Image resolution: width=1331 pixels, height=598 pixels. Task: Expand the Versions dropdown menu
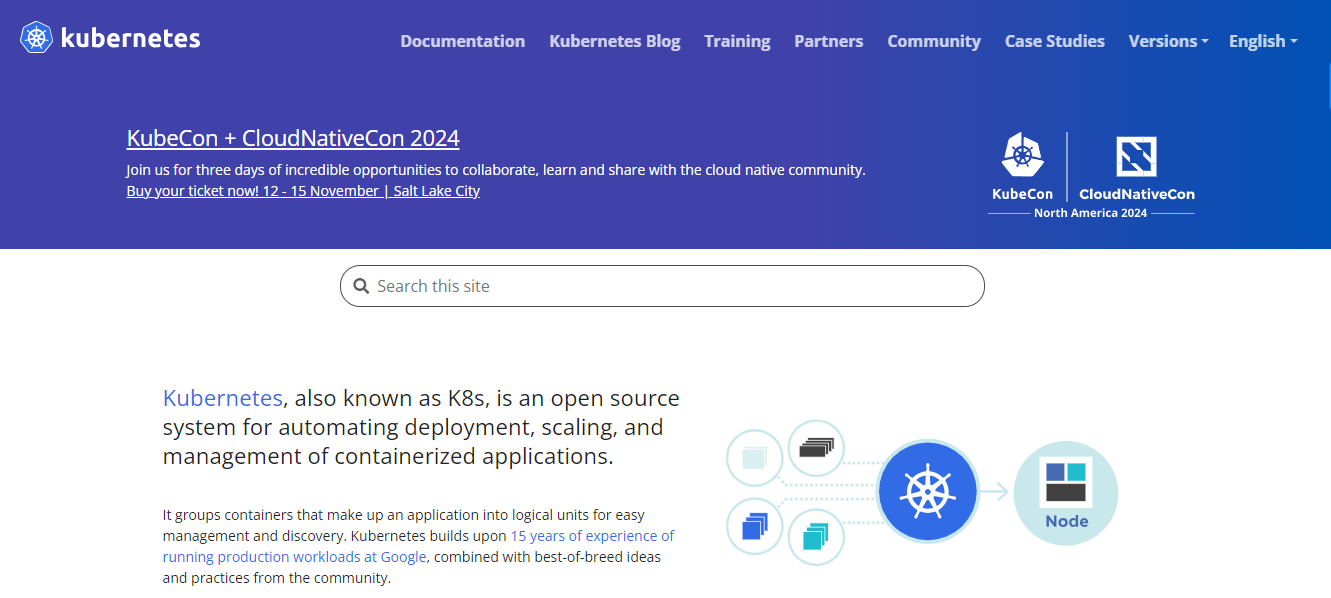click(1168, 41)
